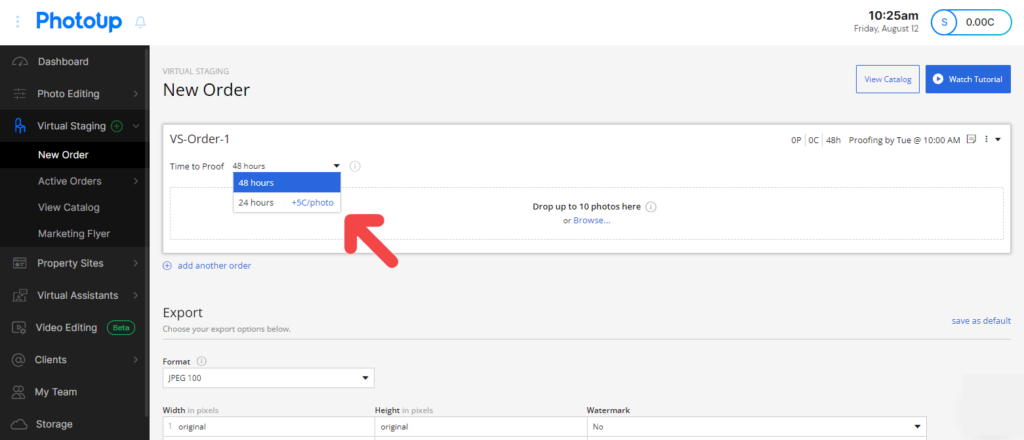Click the VS-Order-1 order name
This screenshot has height=440, width=1024.
(199, 138)
